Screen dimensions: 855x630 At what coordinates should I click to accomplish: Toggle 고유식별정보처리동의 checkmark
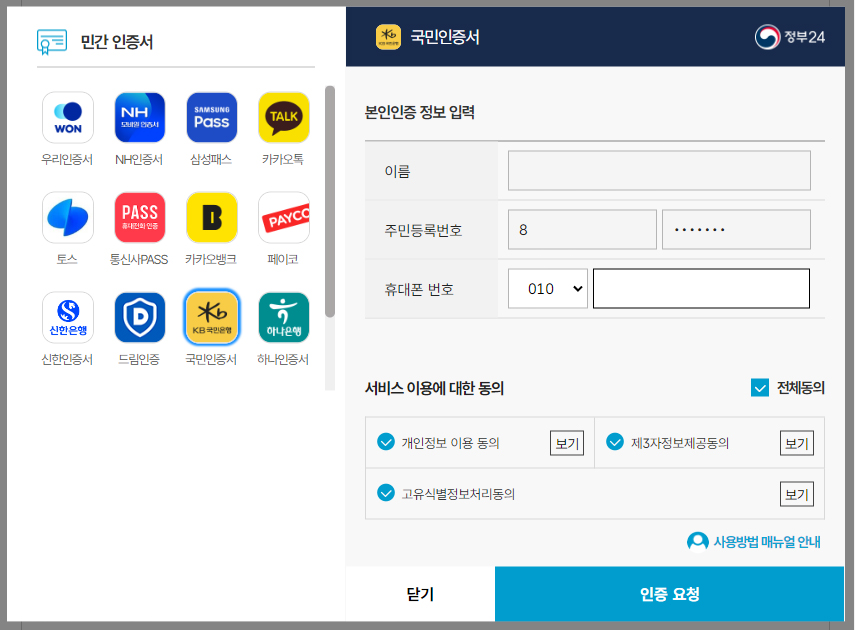click(386, 493)
